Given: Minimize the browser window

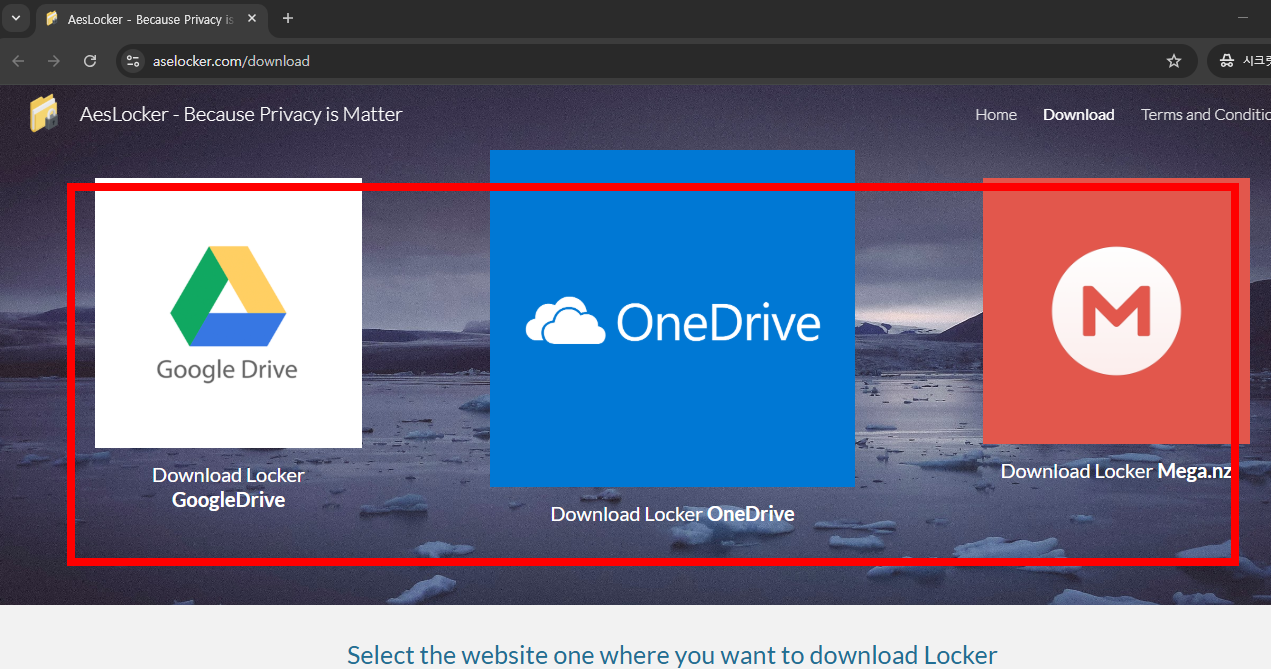Looking at the screenshot, I should 1243,18.
